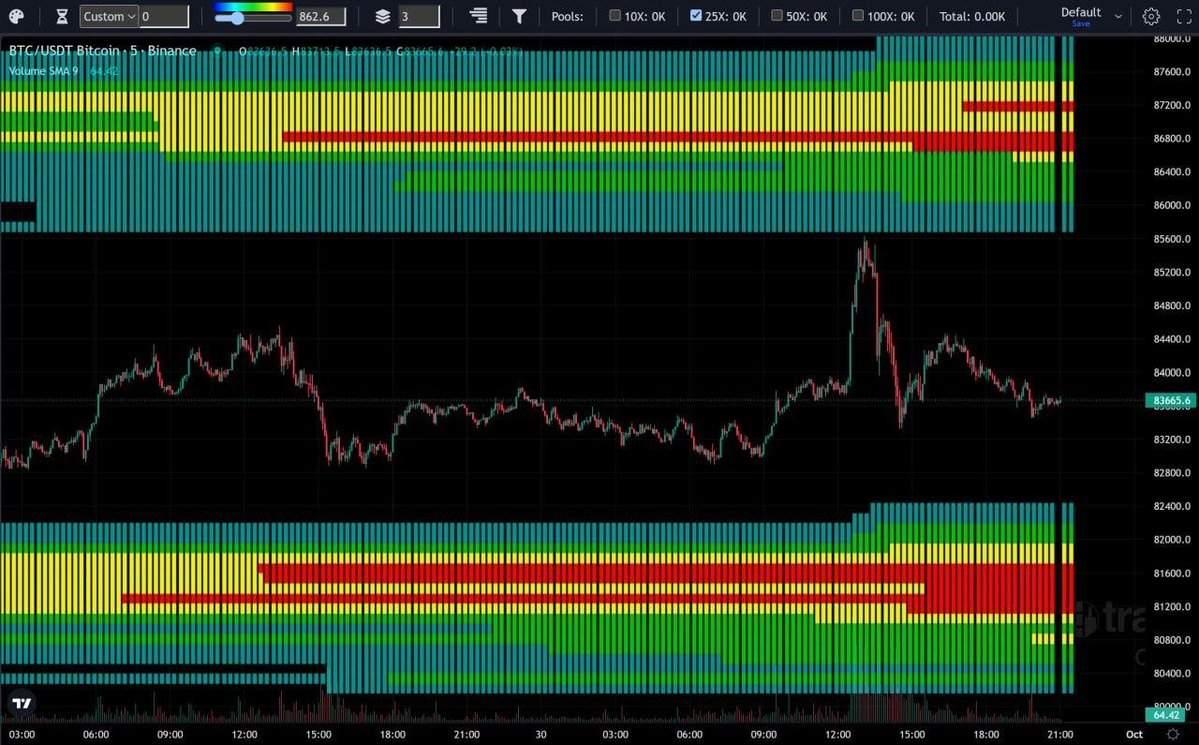Toggle fullscreen with the corner-brackets icon

tap(1184, 16)
